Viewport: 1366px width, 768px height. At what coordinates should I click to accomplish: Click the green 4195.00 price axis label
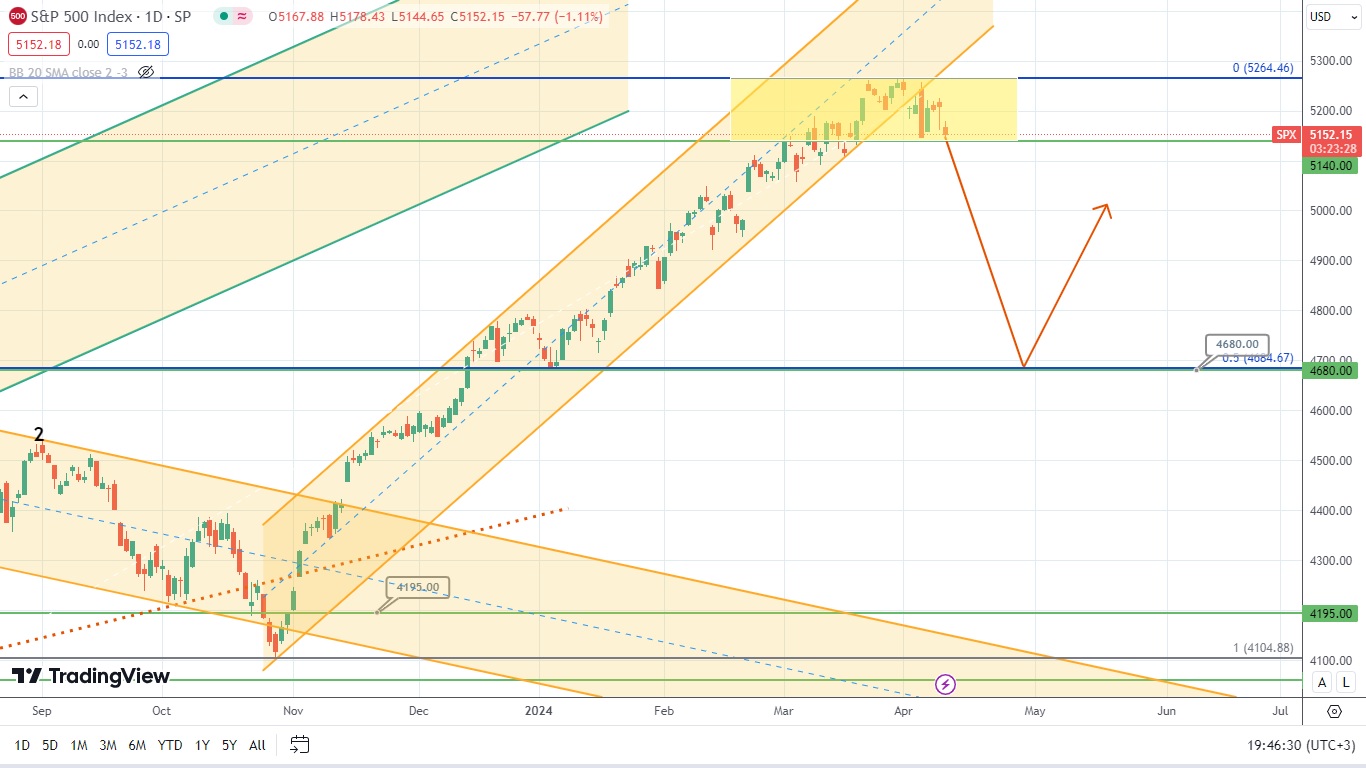[1332, 614]
